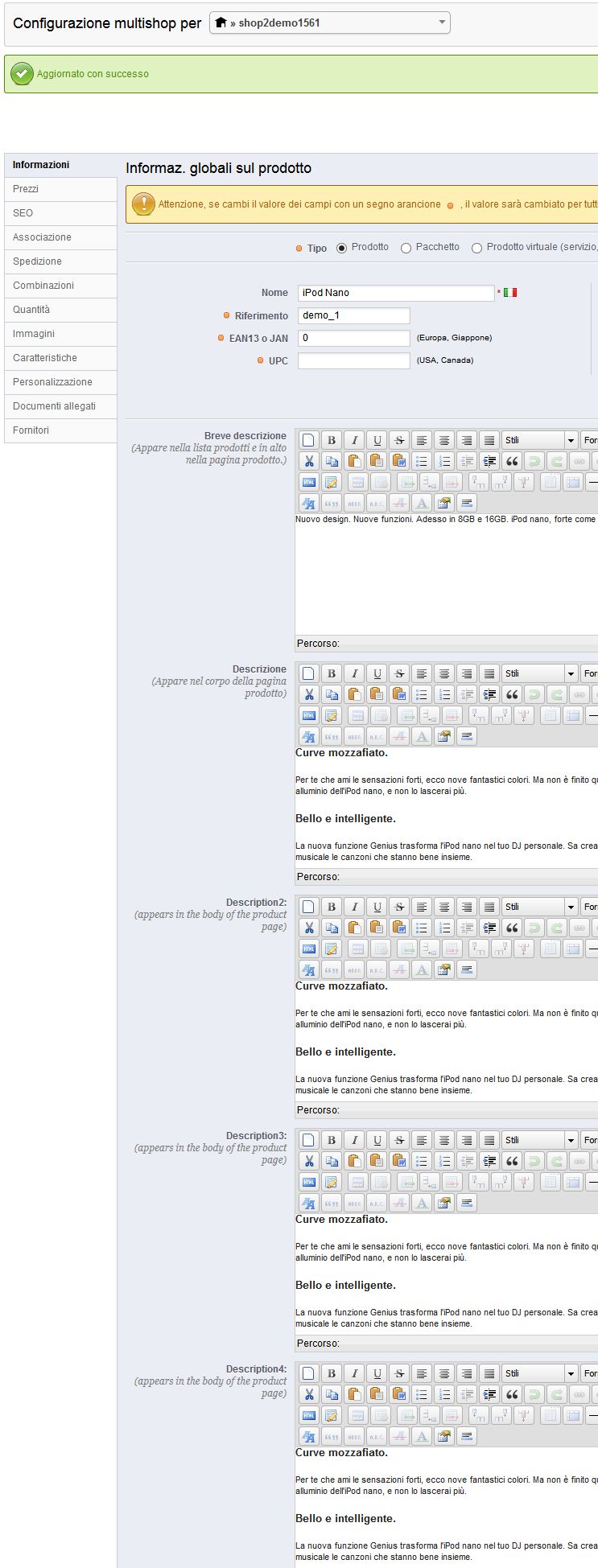The image size is (598, 1568).
Task: Open HTML source of Description3 editor
Action: [x=308, y=1182]
